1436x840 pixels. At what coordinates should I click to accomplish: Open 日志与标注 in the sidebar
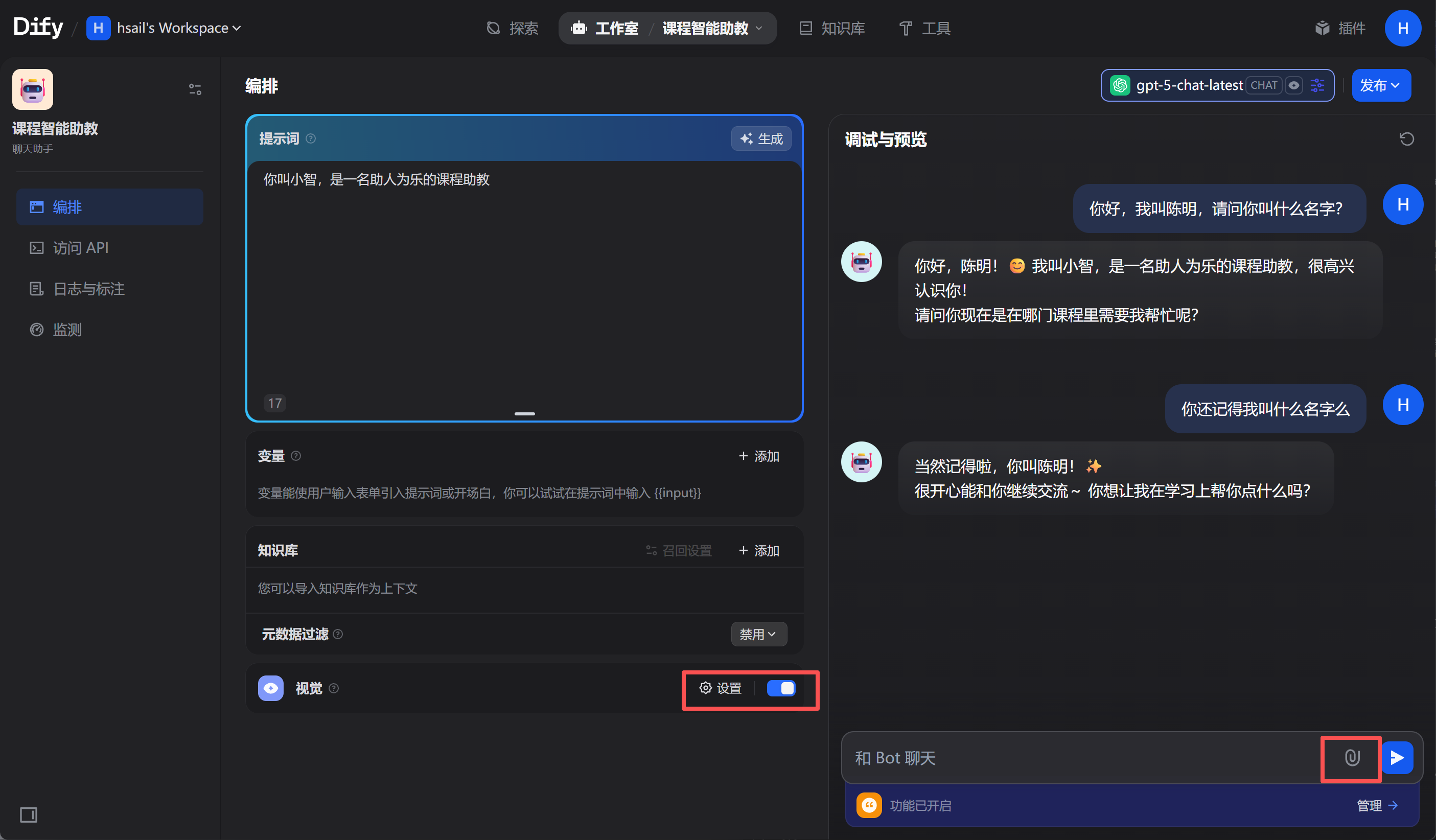click(109, 289)
